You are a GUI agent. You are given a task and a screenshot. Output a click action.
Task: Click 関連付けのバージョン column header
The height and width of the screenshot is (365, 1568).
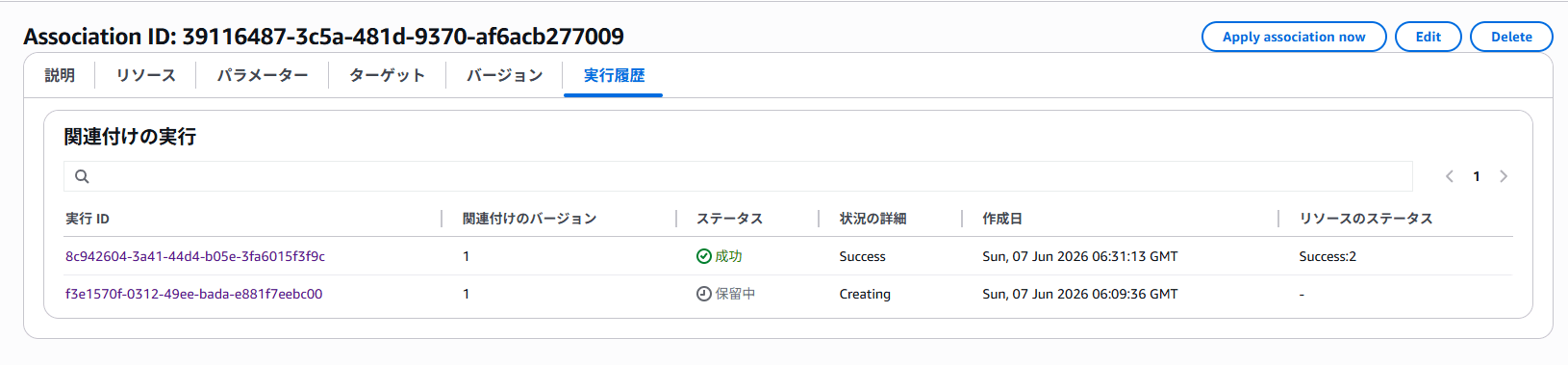[530, 219]
